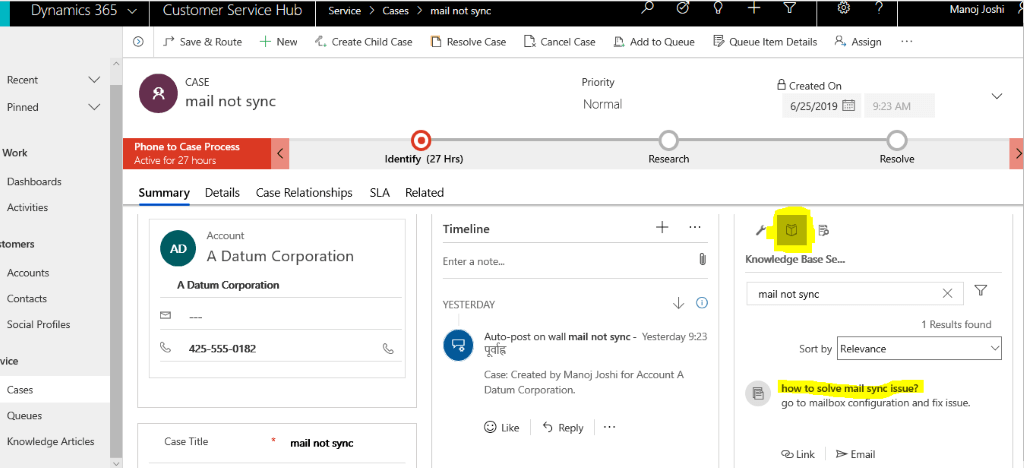The height and width of the screenshot is (468, 1024).
Task: Open the Sort by Relevance dropdown
Action: [x=920, y=349]
